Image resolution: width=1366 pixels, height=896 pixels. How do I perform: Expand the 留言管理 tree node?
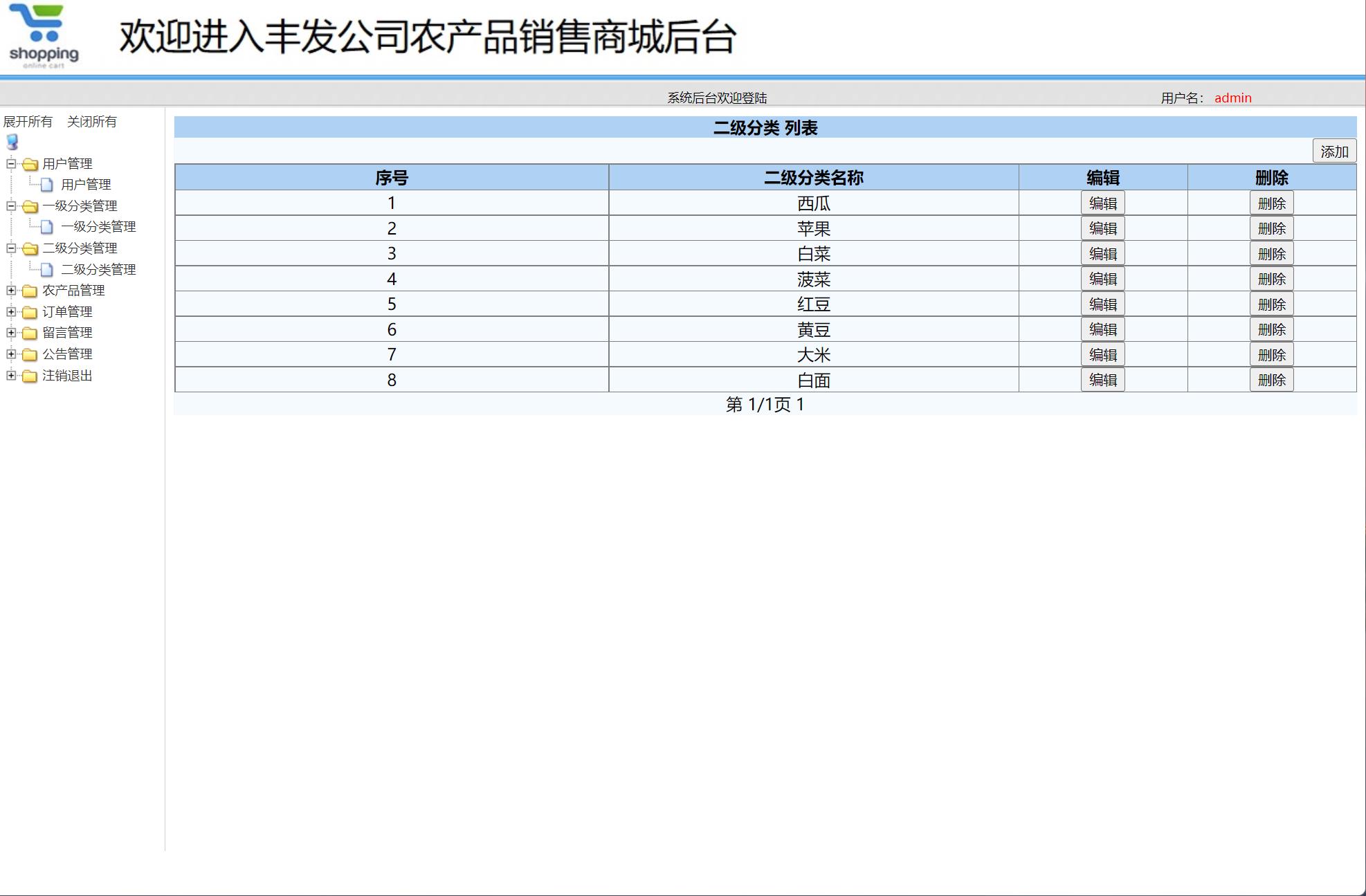[10, 333]
